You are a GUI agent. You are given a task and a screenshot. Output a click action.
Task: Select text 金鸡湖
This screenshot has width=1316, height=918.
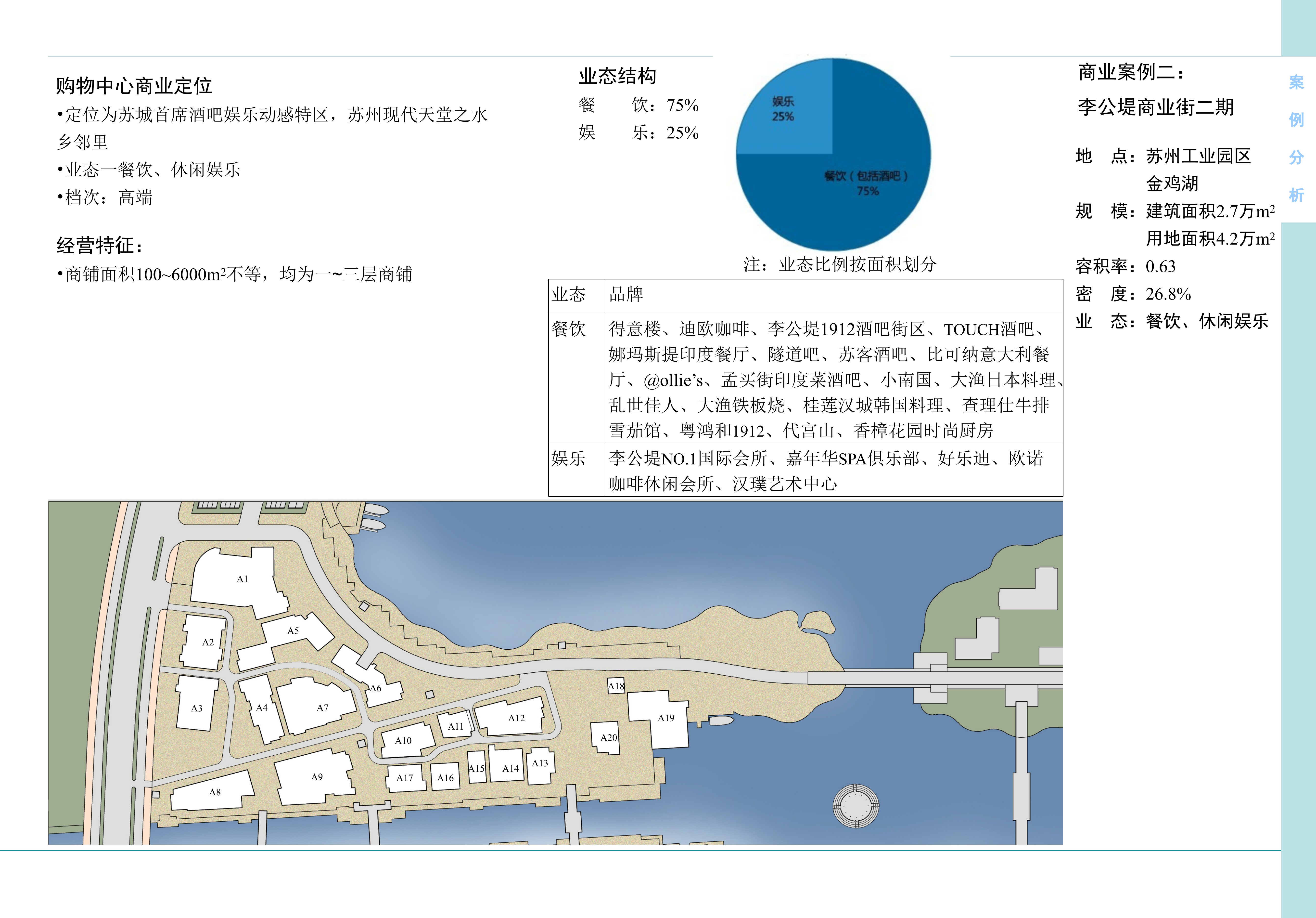[1172, 184]
